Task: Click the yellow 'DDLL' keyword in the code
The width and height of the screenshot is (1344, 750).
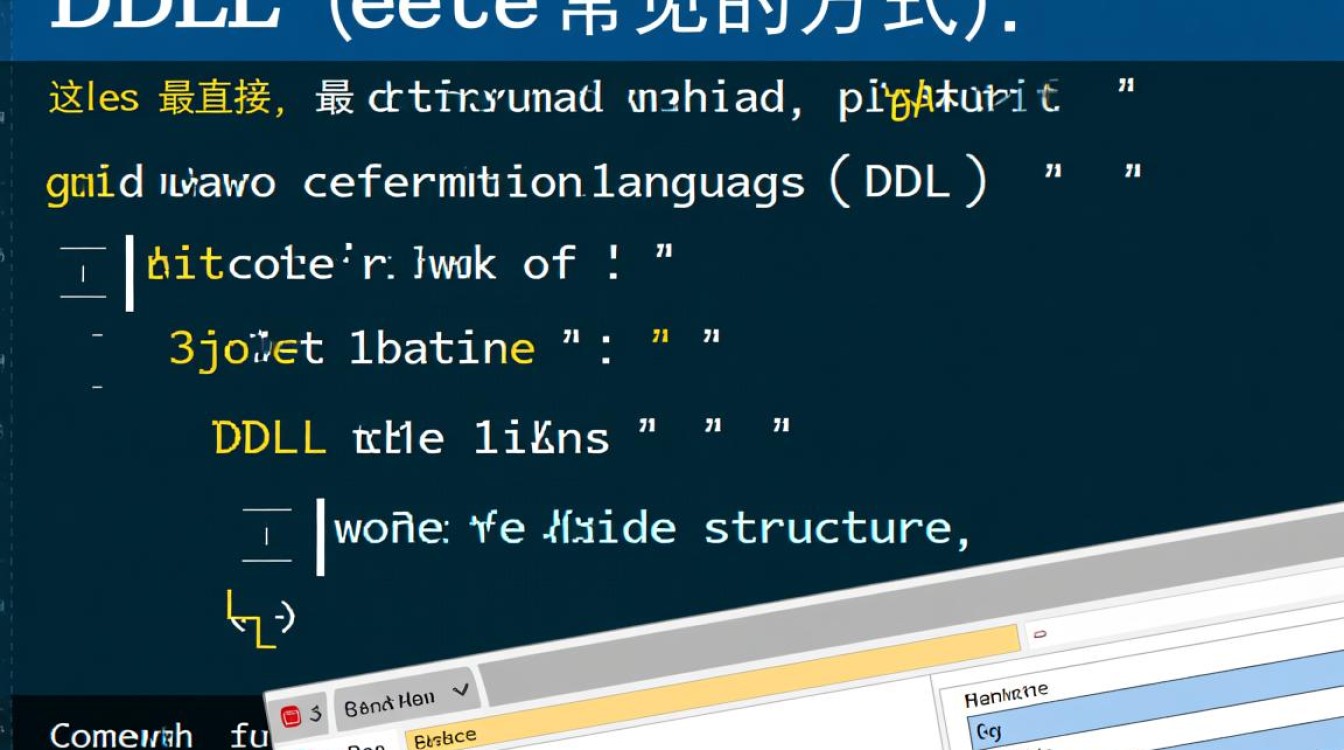Action: (x=270, y=438)
